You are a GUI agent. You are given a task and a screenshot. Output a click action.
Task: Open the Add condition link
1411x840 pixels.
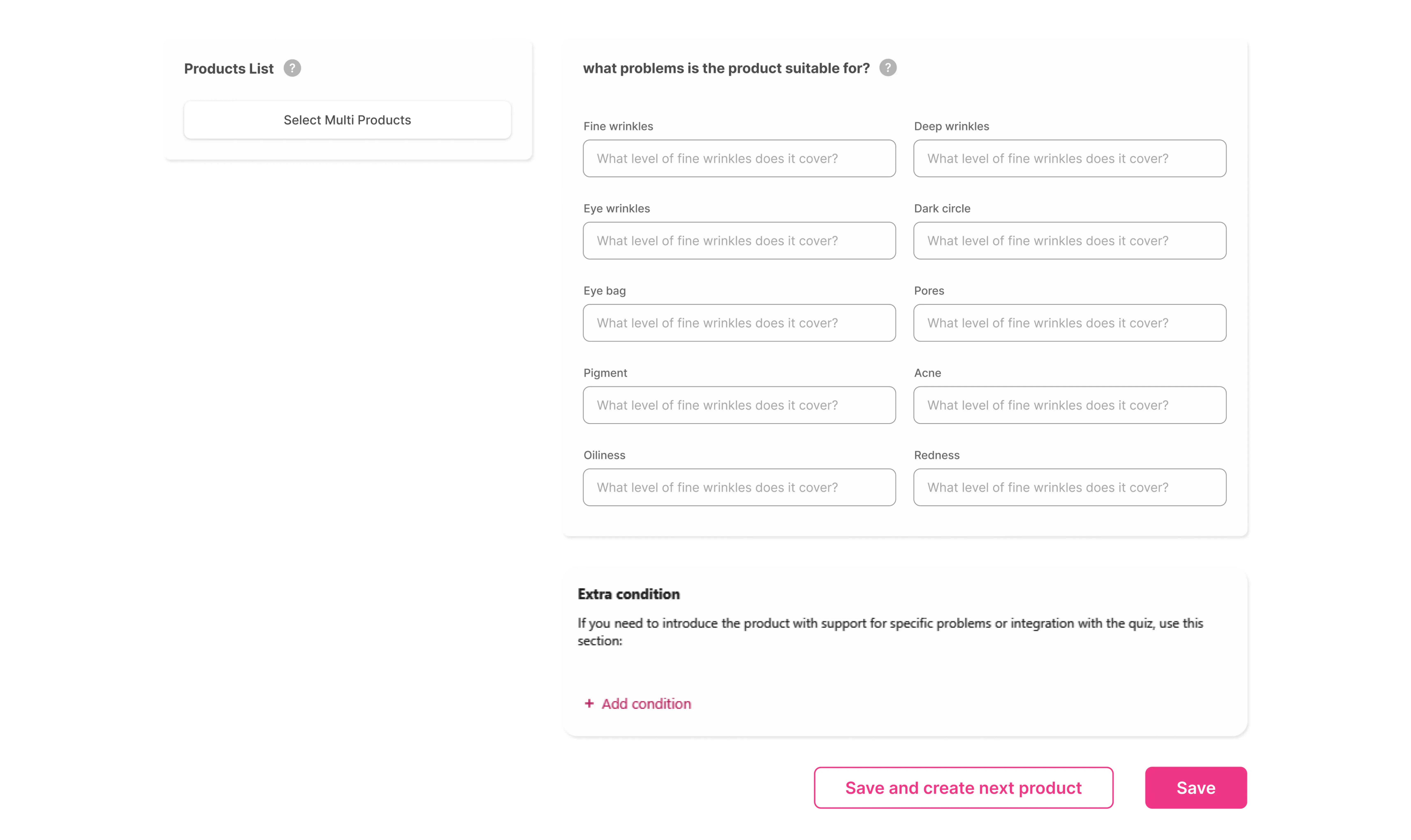click(x=646, y=704)
